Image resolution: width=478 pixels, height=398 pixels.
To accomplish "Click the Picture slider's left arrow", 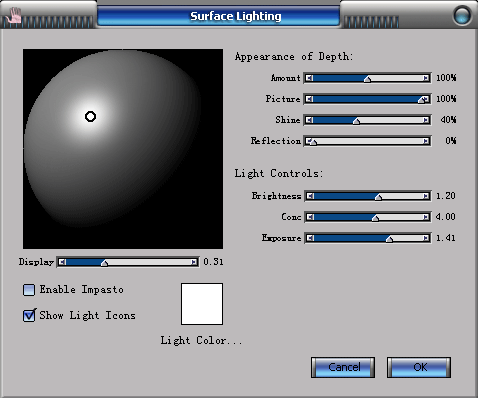I will pos(310,99).
